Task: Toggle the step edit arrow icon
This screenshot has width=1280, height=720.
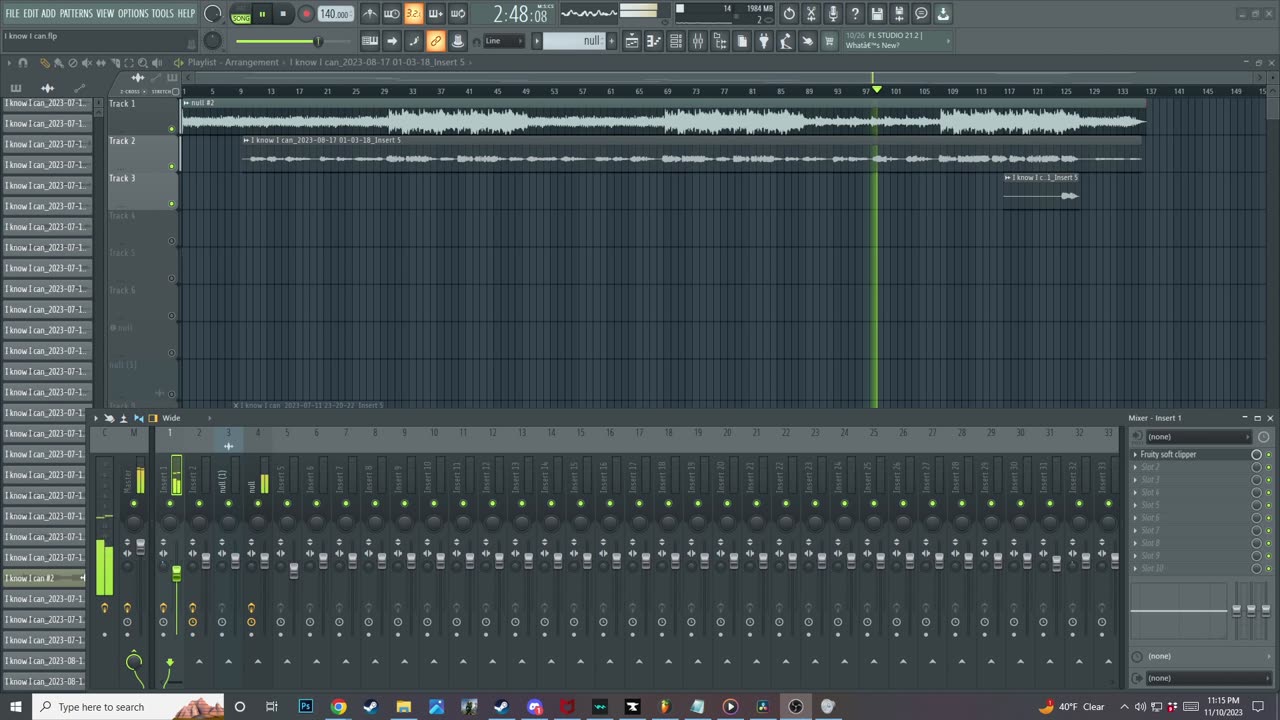Action: tap(392, 41)
